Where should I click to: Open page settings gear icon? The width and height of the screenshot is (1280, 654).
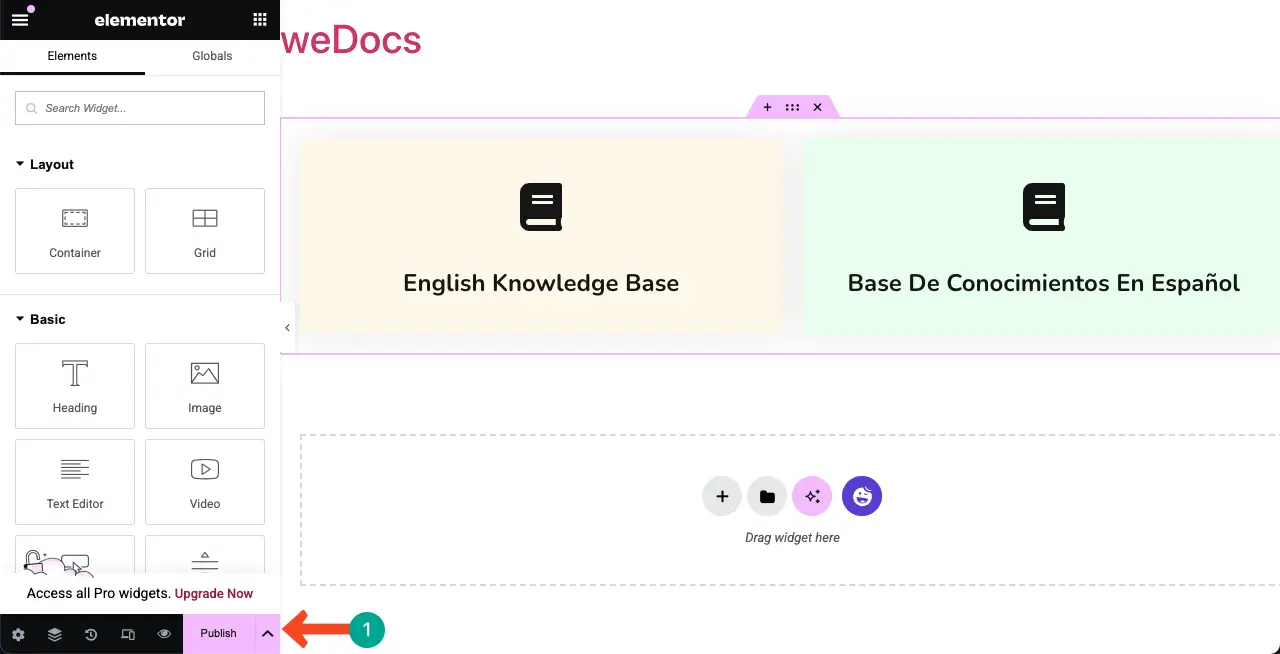(x=18, y=634)
